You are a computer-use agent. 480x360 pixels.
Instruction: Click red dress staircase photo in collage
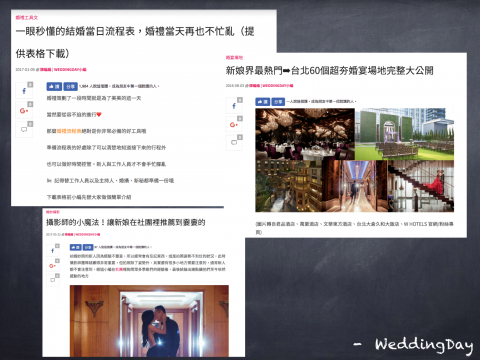(421, 186)
